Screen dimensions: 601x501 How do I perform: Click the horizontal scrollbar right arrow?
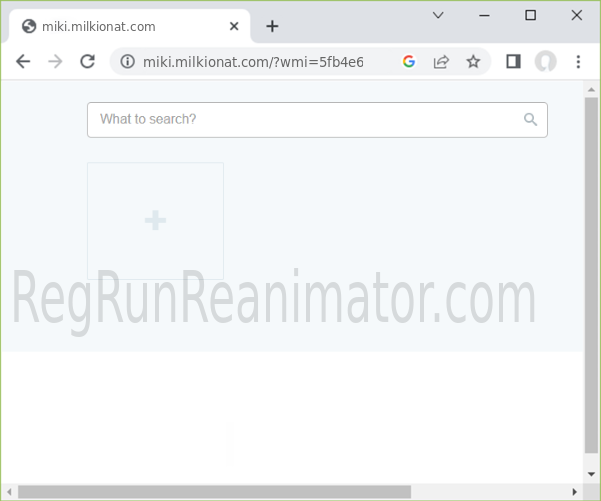(x=574, y=491)
